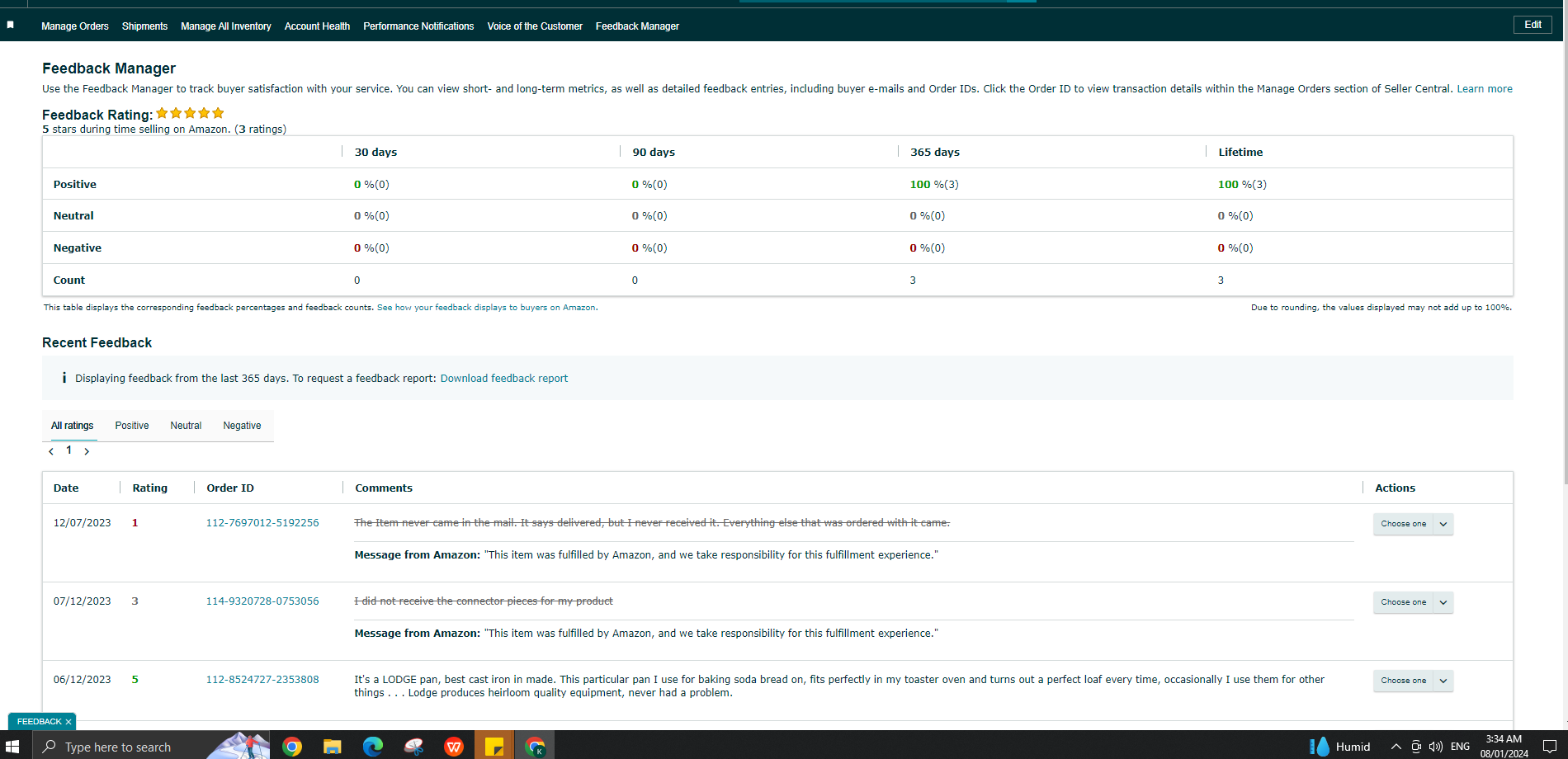Open Humid weather widget in taskbar
This screenshot has height=759, width=1568.
click(1340, 747)
